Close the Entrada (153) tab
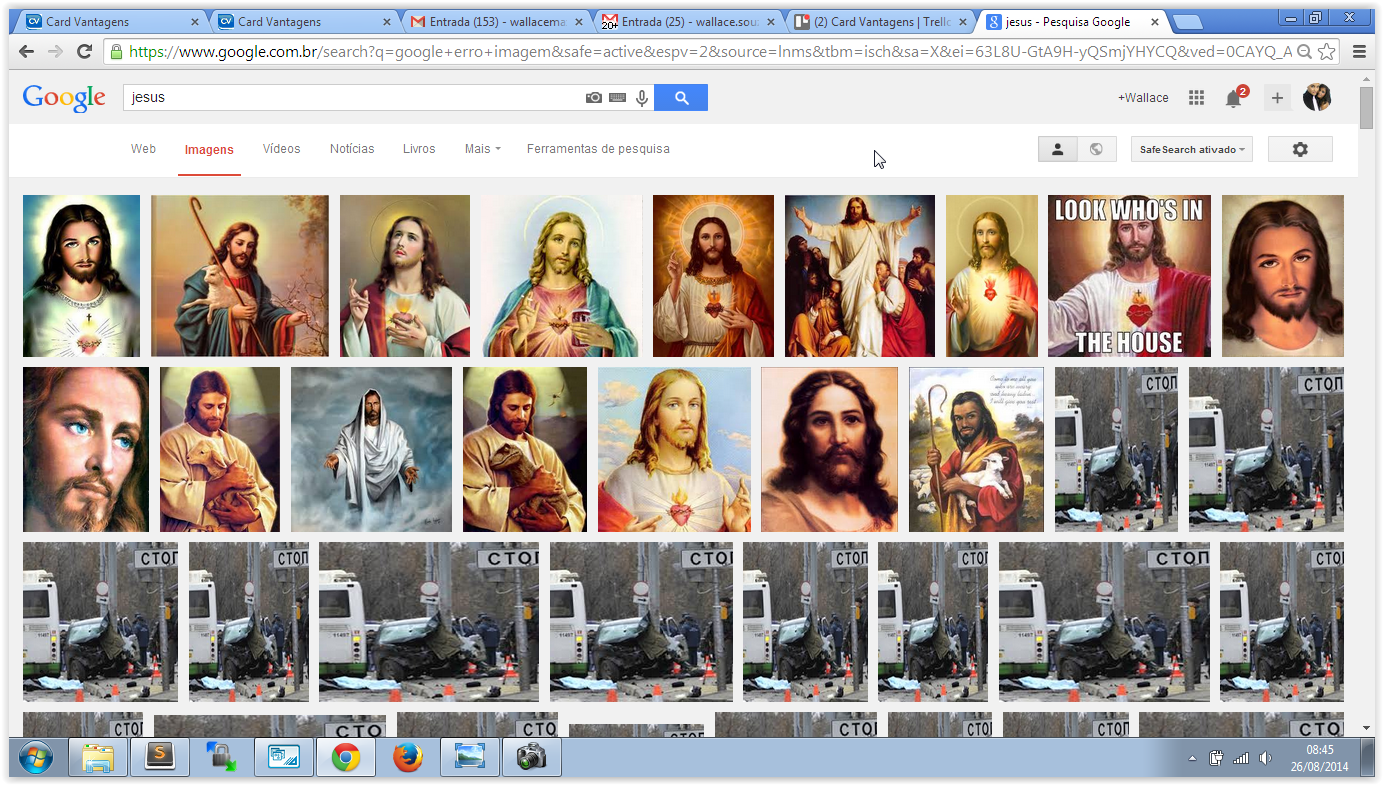 (577, 21)
